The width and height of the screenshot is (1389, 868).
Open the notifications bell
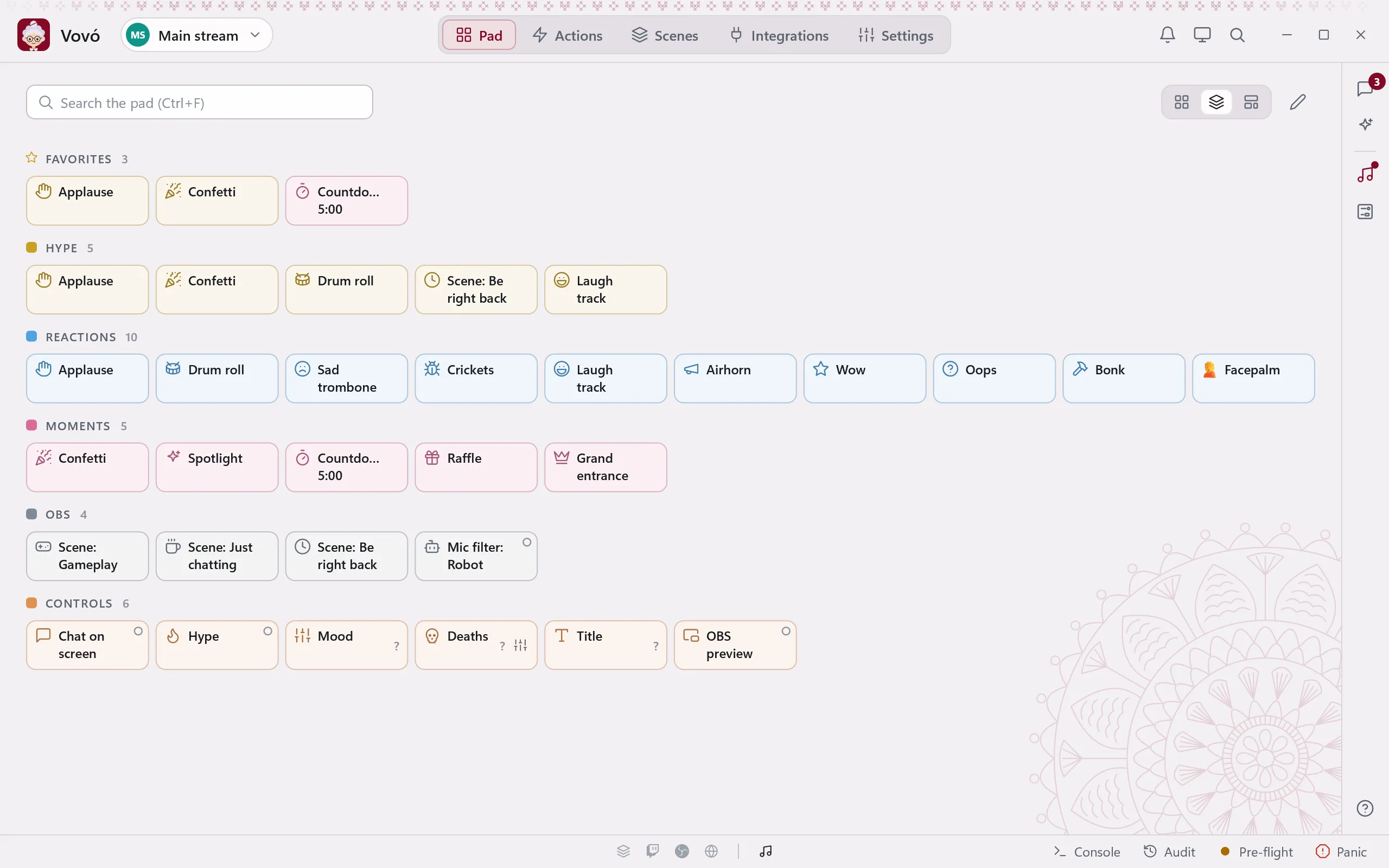[1167, 35]
